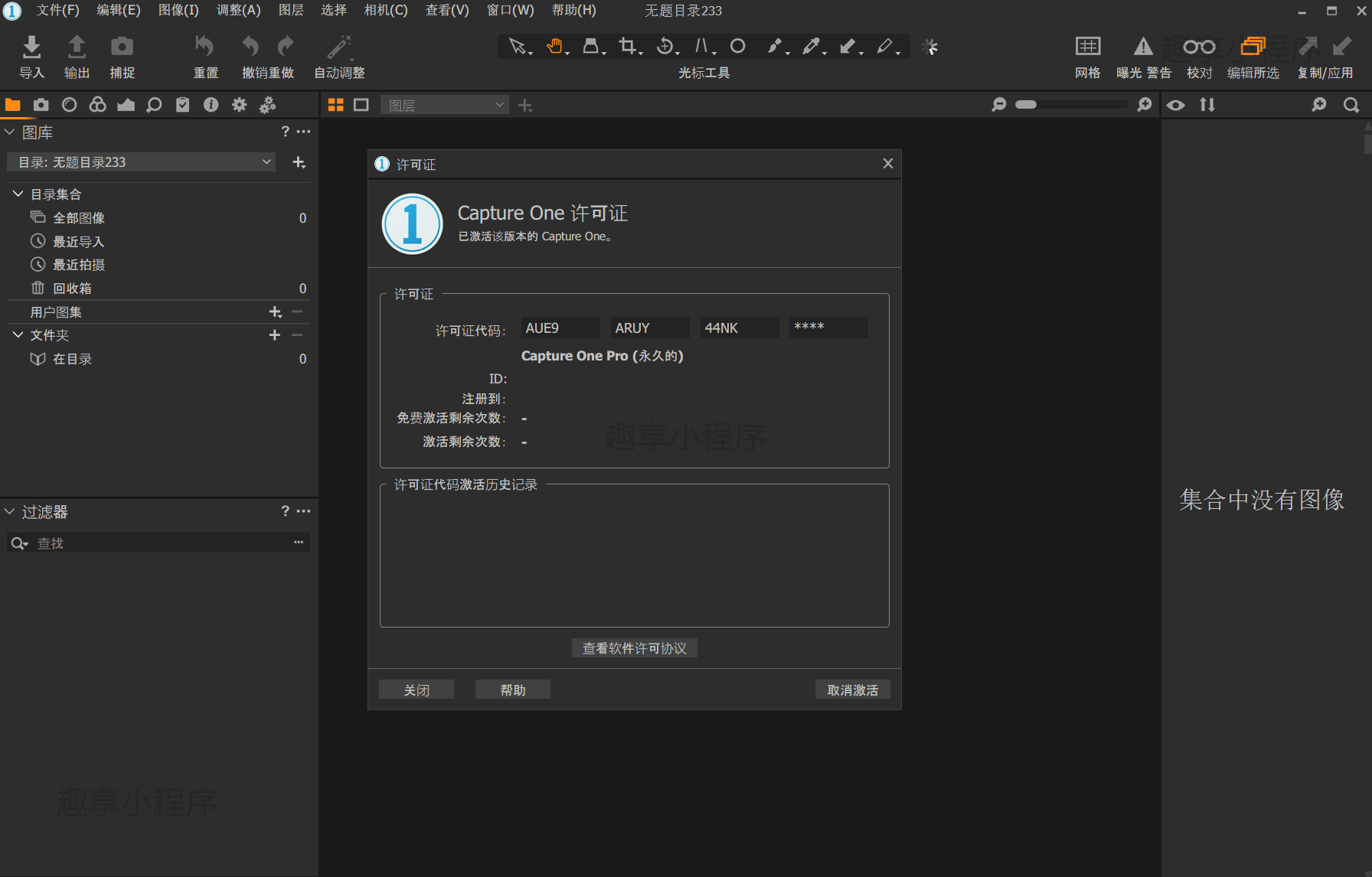Open the Edit (编辑) menu
This screenshot has width=1372, height=877.
[119, 10]
